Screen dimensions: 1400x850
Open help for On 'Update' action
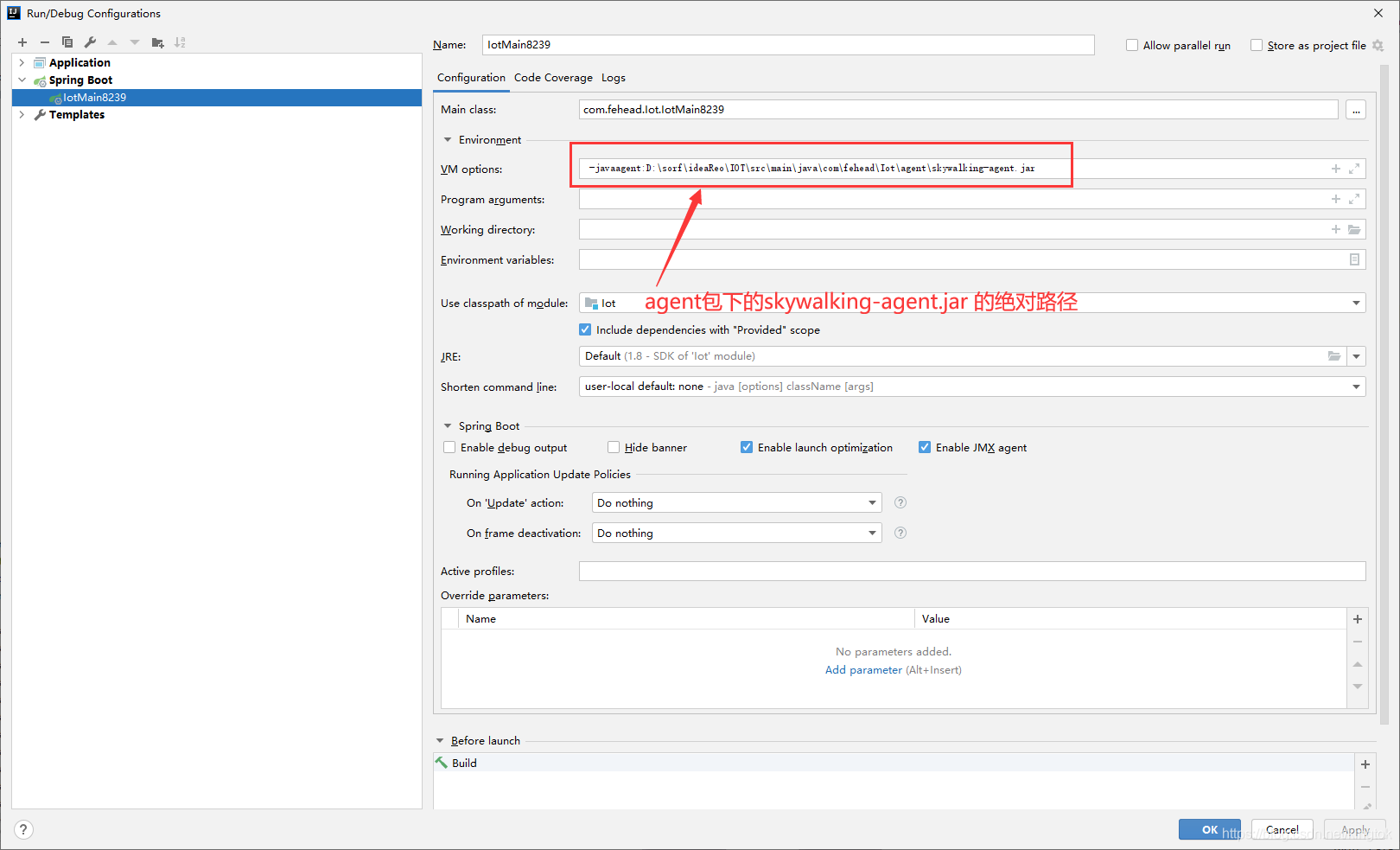pos(900,502)
